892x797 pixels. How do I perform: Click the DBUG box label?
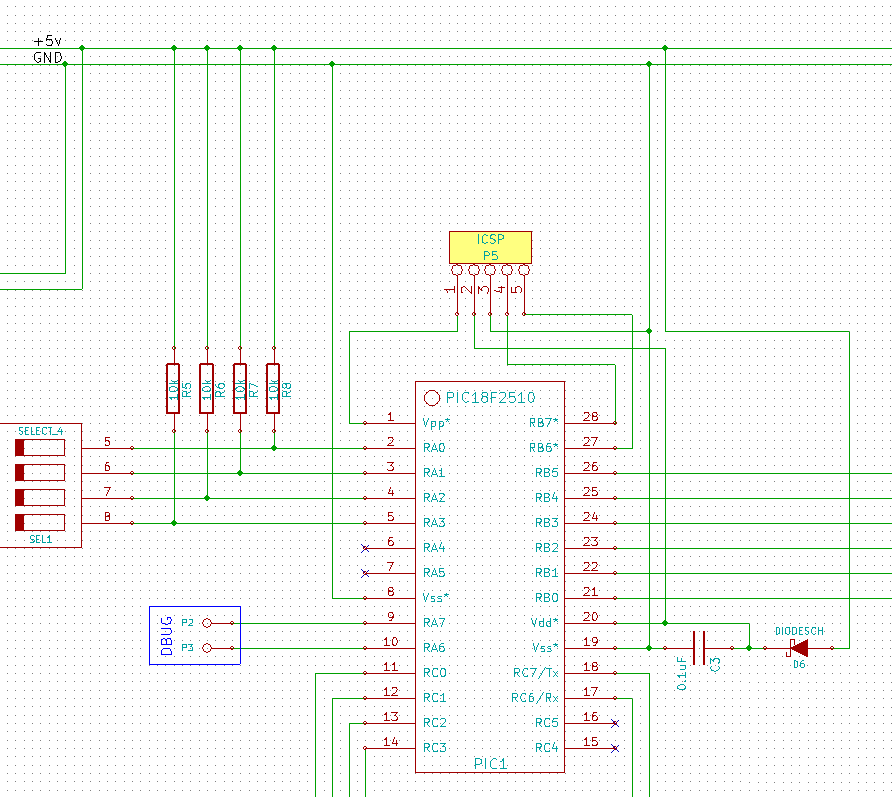pyautogui.click(x=167, y=636)
